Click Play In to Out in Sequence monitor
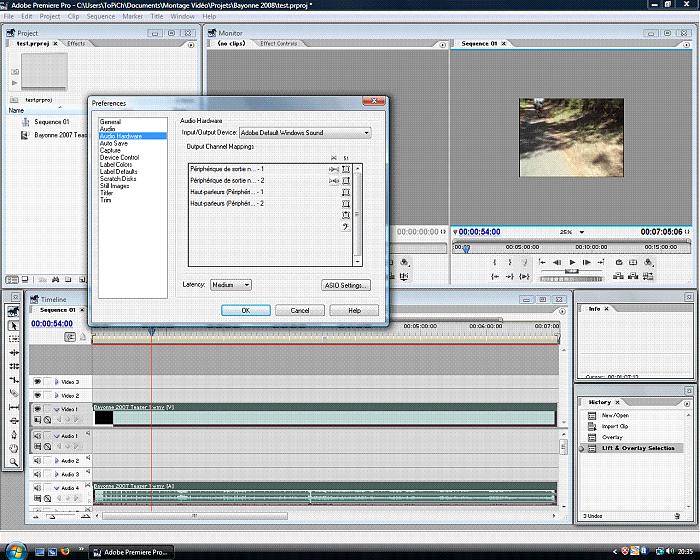The height and width of the screenshot is (560, 700). [525, 276]
